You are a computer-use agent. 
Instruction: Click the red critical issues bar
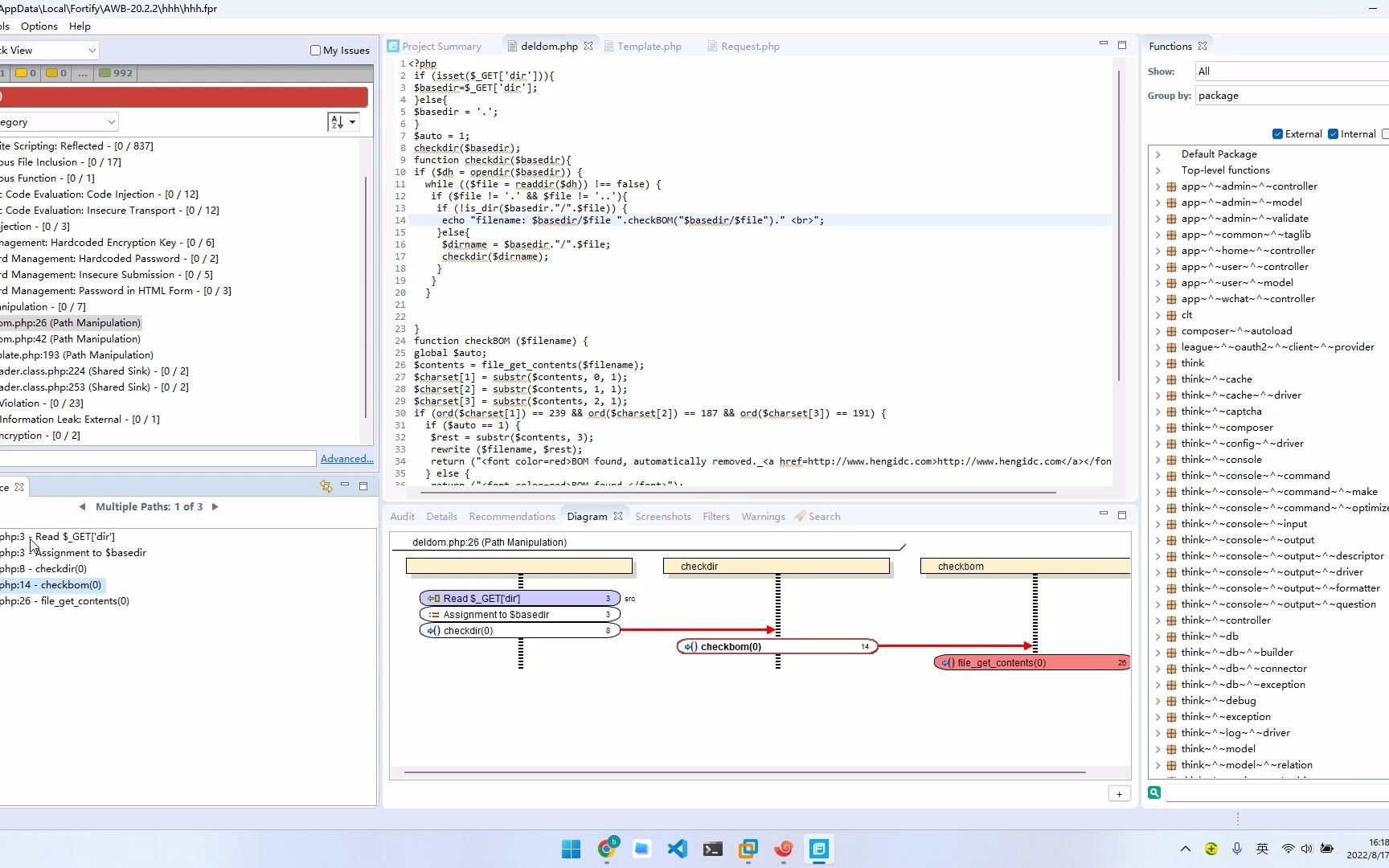point(183,97)
